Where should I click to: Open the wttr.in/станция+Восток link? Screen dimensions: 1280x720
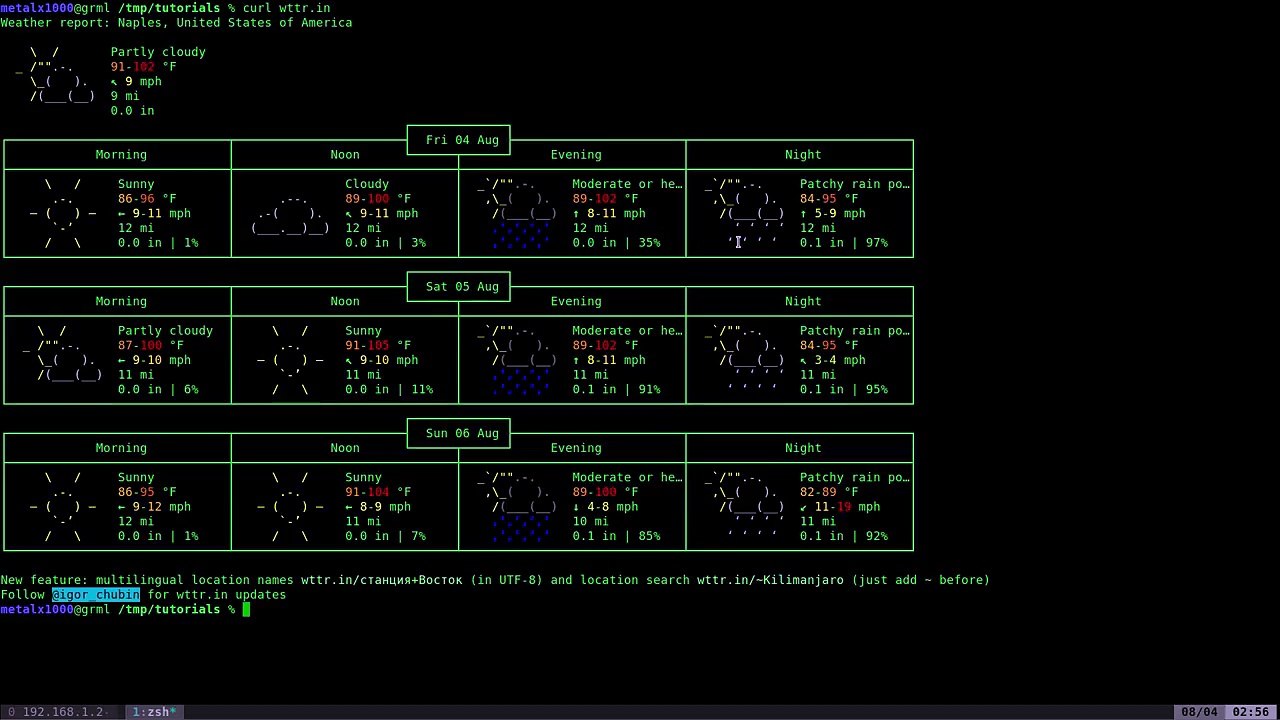[381, 580]
